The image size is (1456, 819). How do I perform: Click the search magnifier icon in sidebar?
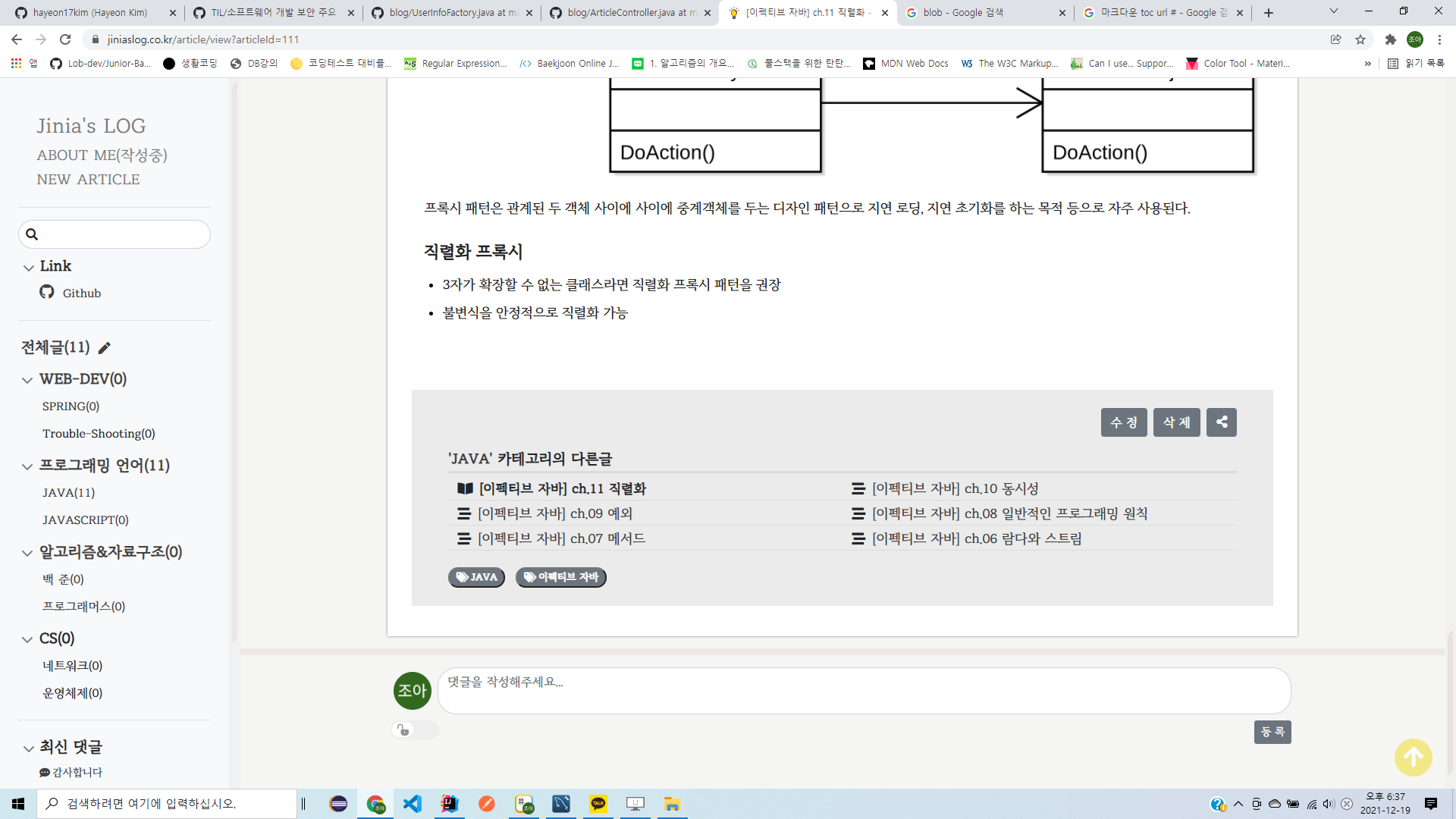(x=32, y=234)
